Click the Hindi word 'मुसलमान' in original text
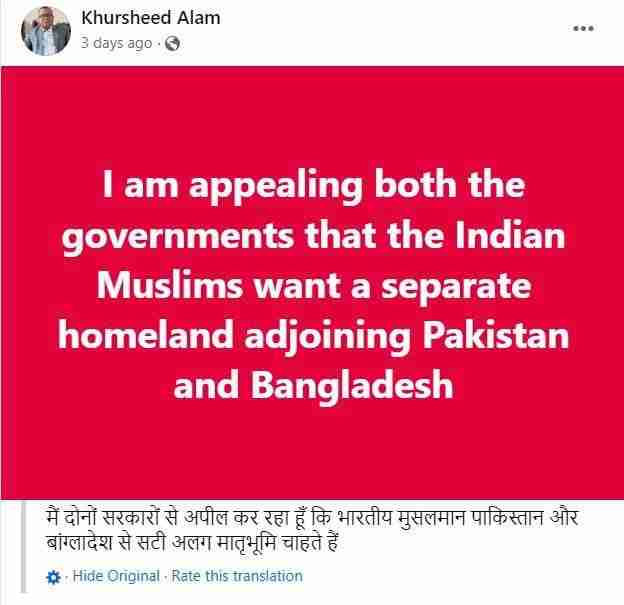 (x=432, y=518)
